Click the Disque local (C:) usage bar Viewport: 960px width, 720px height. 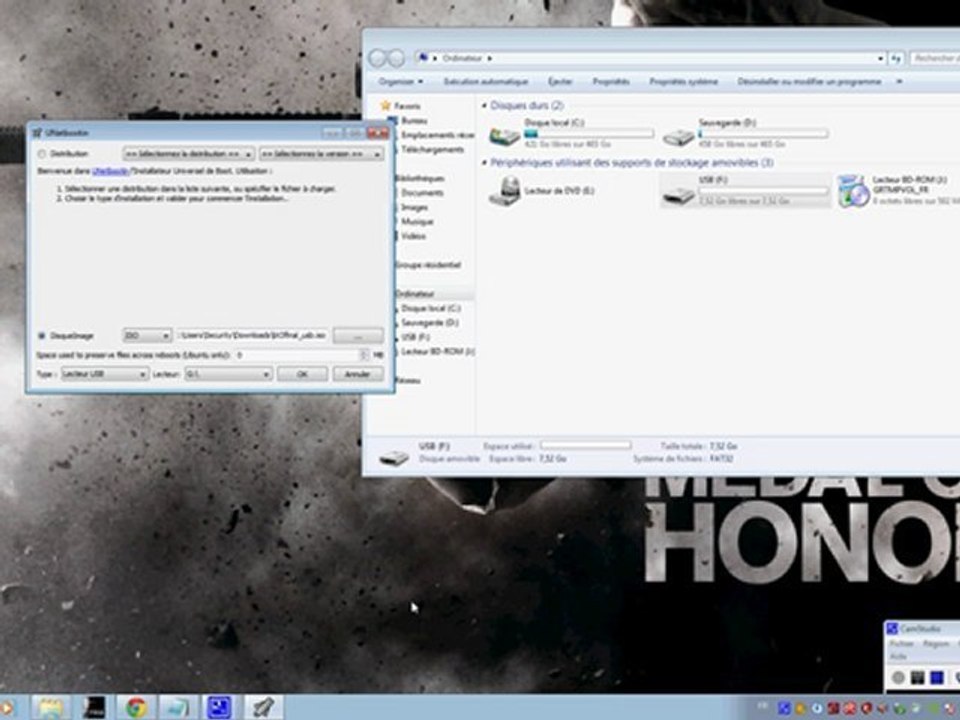tap(589, 133)
